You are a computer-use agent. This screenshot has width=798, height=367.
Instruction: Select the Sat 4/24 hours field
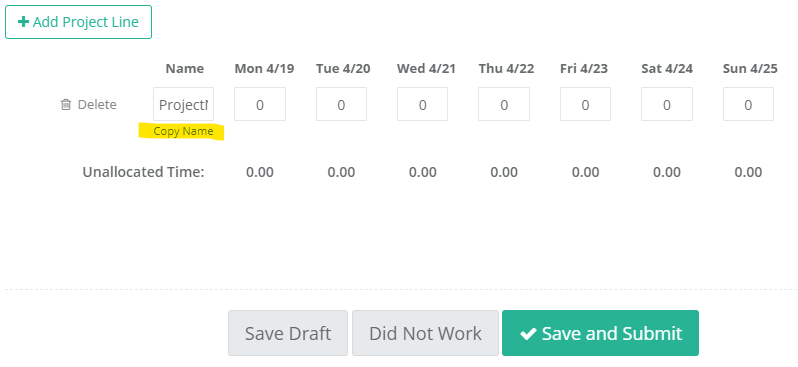pos(667,104)
